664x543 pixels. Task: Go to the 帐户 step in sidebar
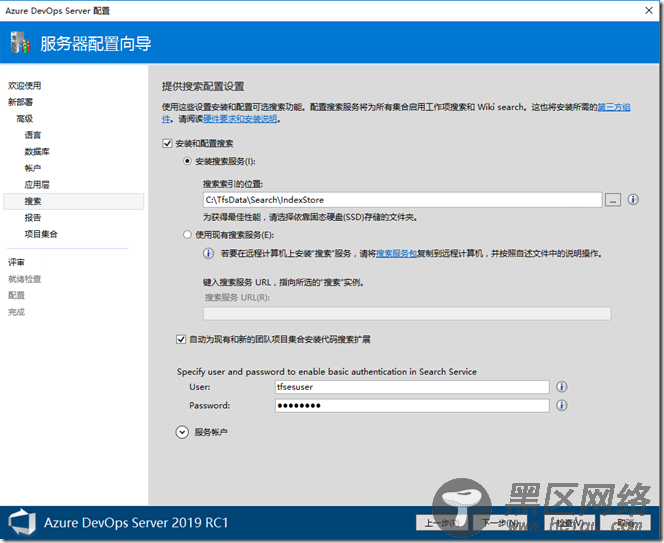33,168
